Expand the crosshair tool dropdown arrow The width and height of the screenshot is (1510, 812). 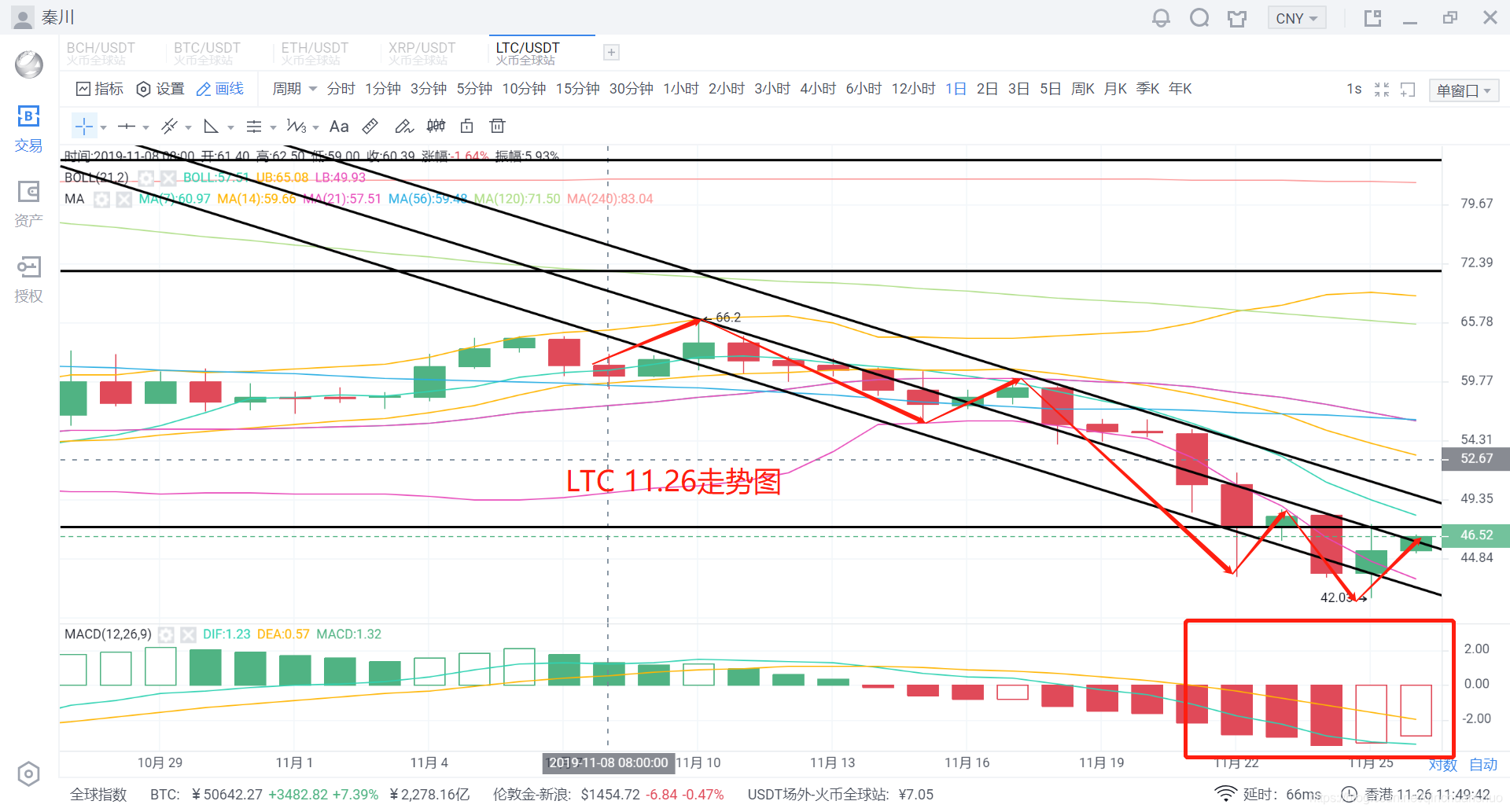tap(103, 127)
